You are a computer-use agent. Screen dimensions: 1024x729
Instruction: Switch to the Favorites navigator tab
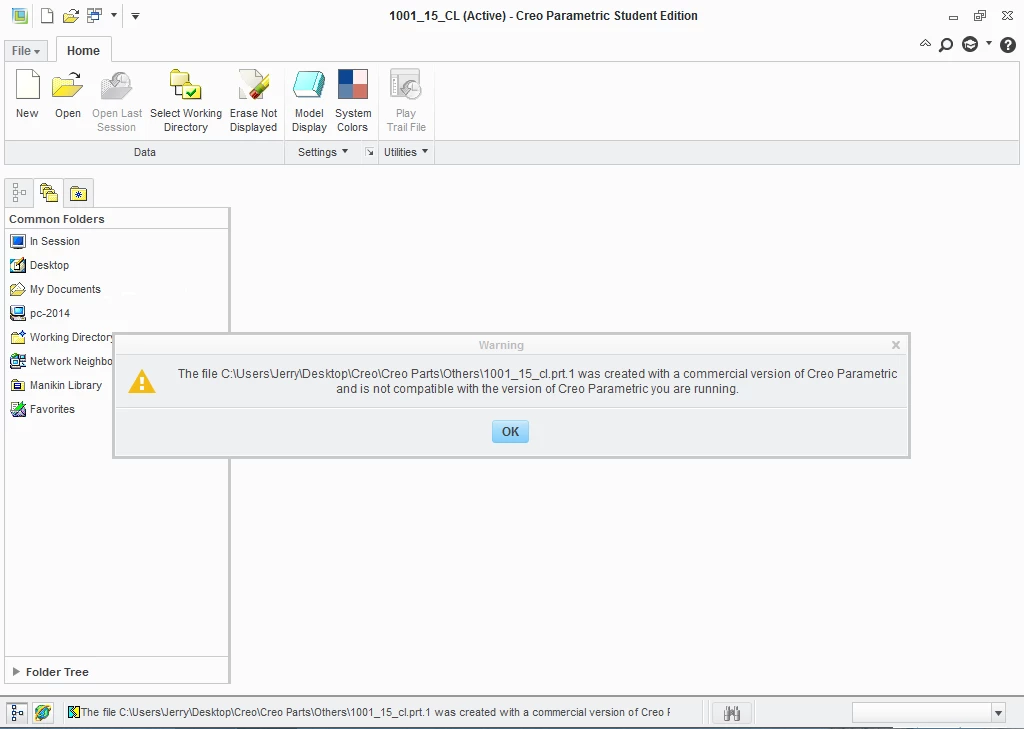pyautogui.click(x=78, y=193)
